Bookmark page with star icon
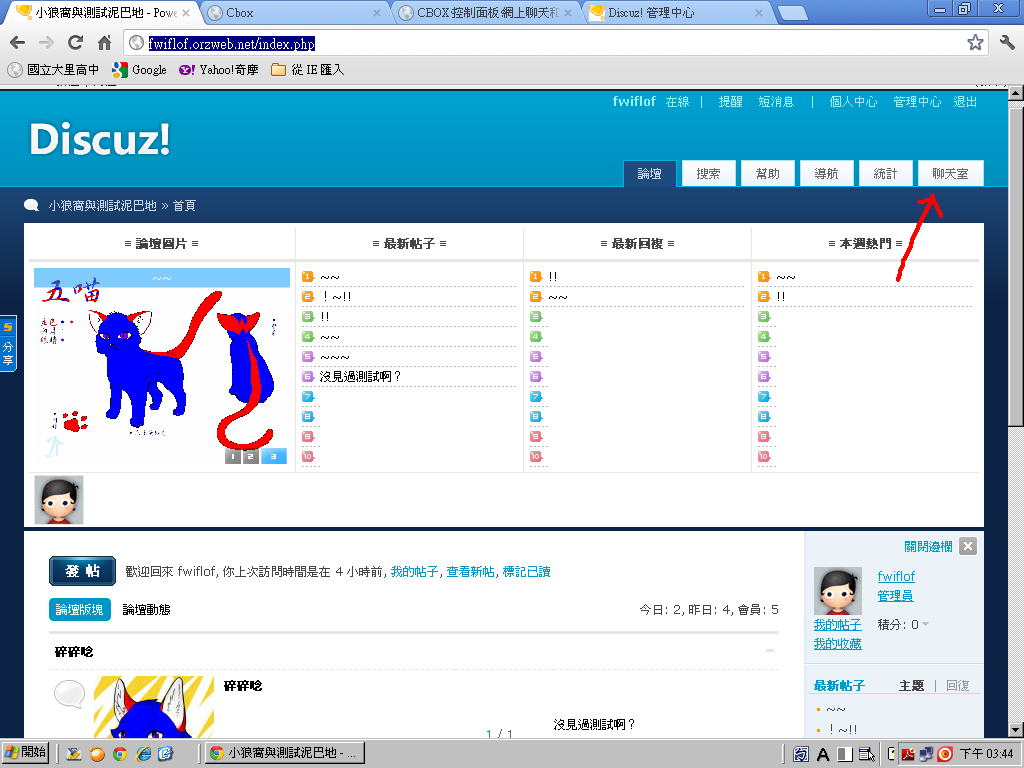The image size is (1024, 768). 975,43
